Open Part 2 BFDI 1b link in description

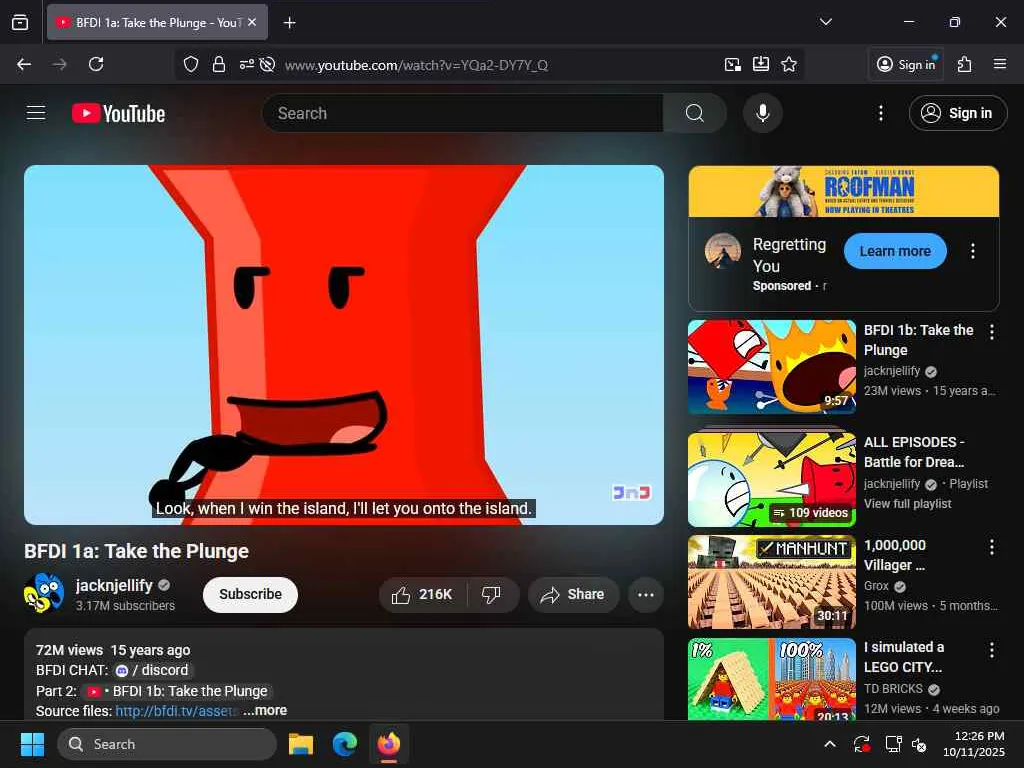coord(178,691)
